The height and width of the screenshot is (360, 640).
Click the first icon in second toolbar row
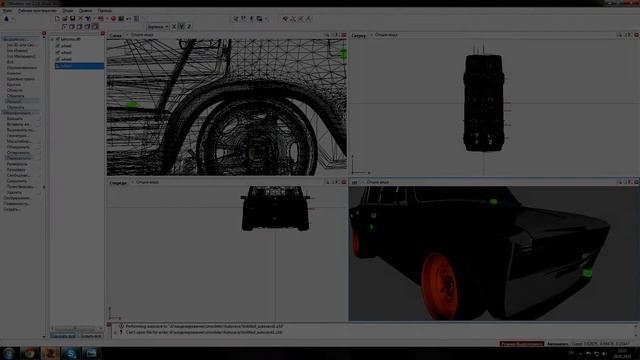[x=64, y=27]
